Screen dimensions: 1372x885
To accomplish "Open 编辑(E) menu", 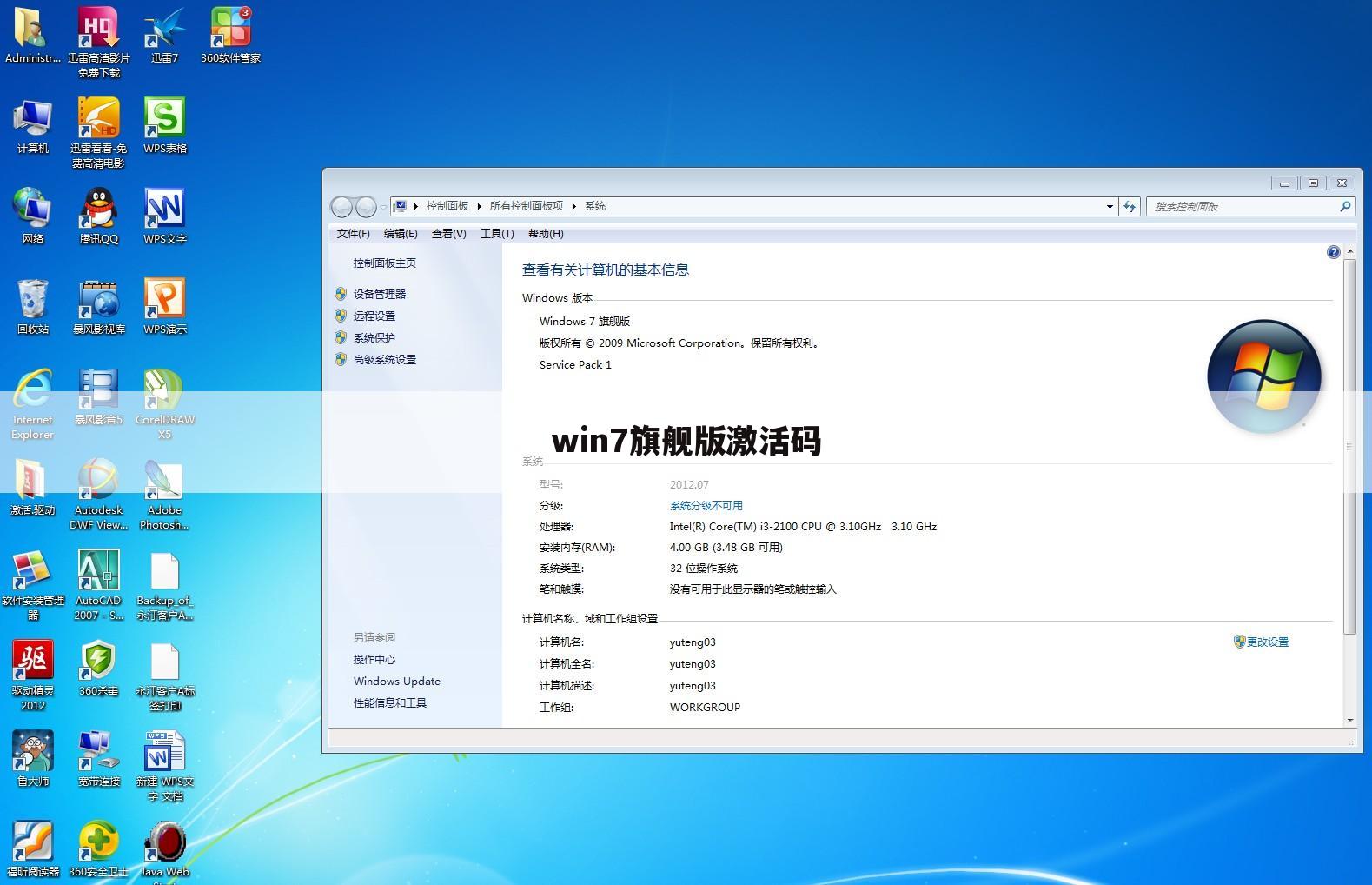I will click(401, 233).
